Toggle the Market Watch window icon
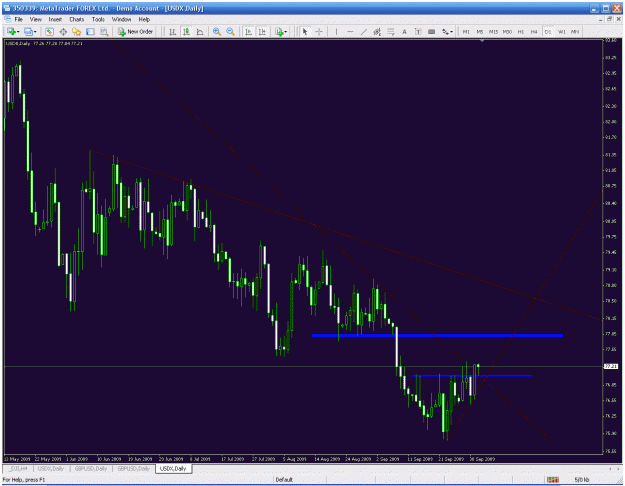Viewport: 625px width, 486px height. point(49,31)
